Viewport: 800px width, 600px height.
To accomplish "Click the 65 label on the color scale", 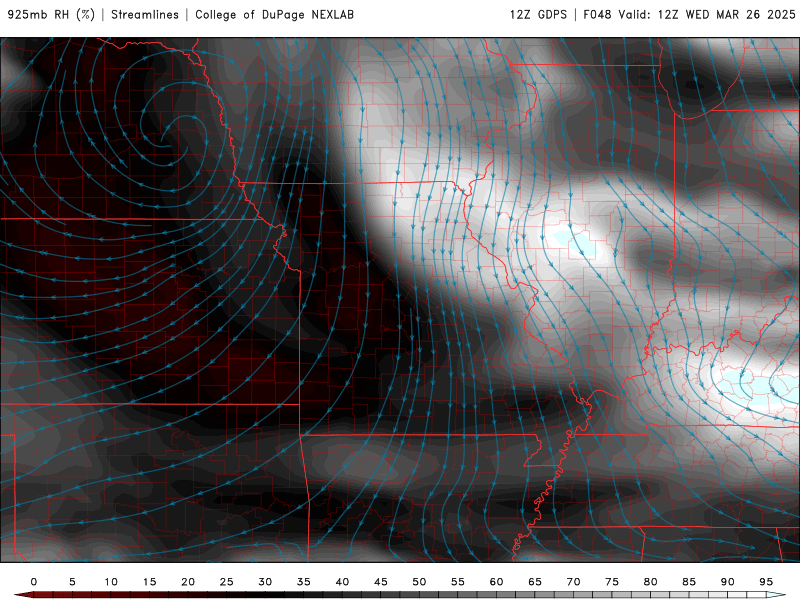I will [x=535, y=582].
